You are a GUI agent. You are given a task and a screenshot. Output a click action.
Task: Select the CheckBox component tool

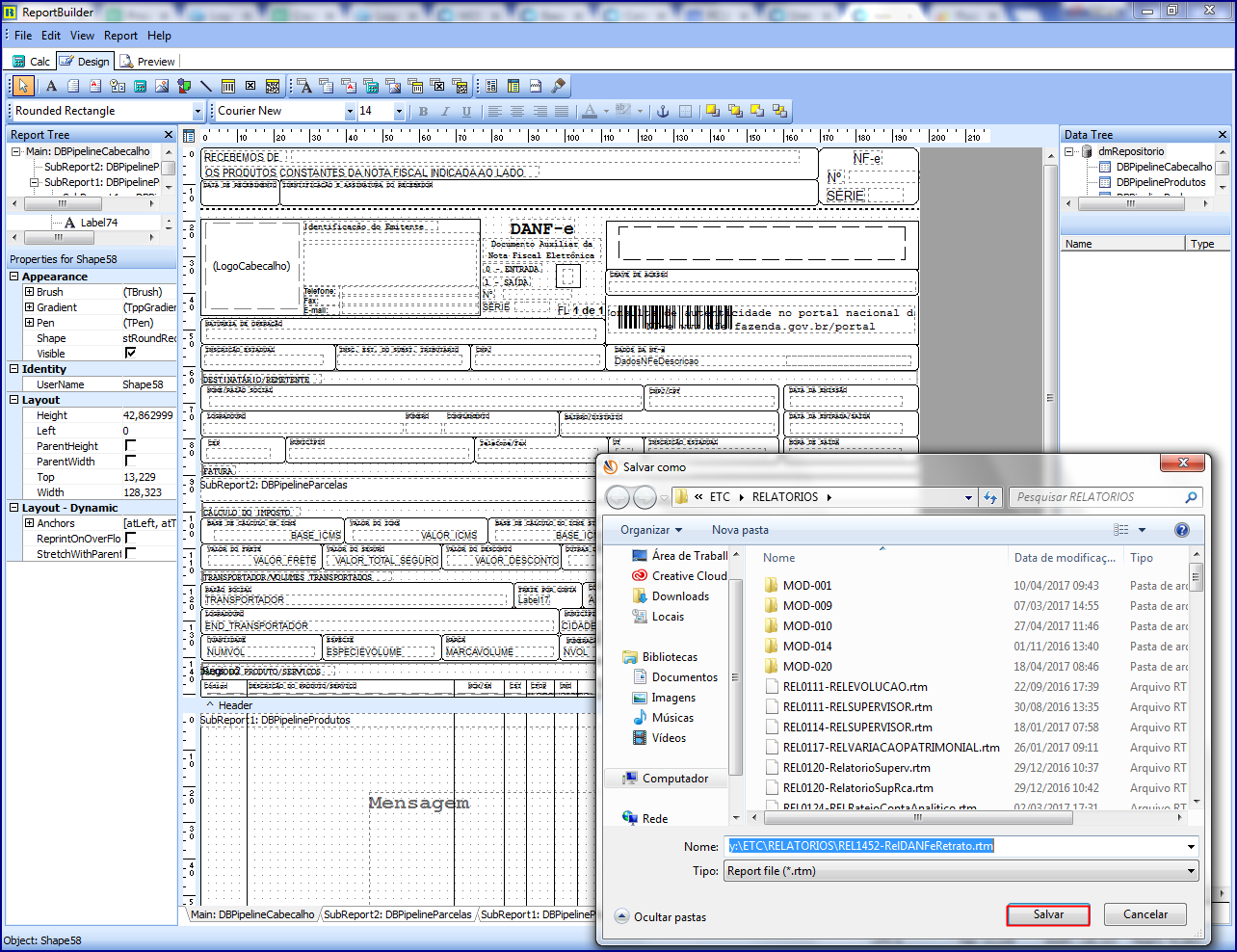pyautogui.click(x=250, y=86)
